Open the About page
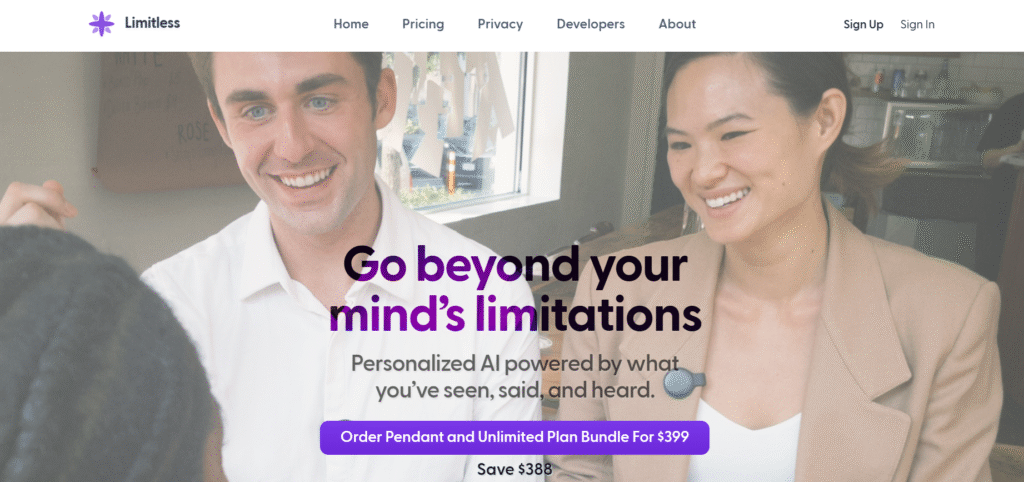 coord(677,24)
